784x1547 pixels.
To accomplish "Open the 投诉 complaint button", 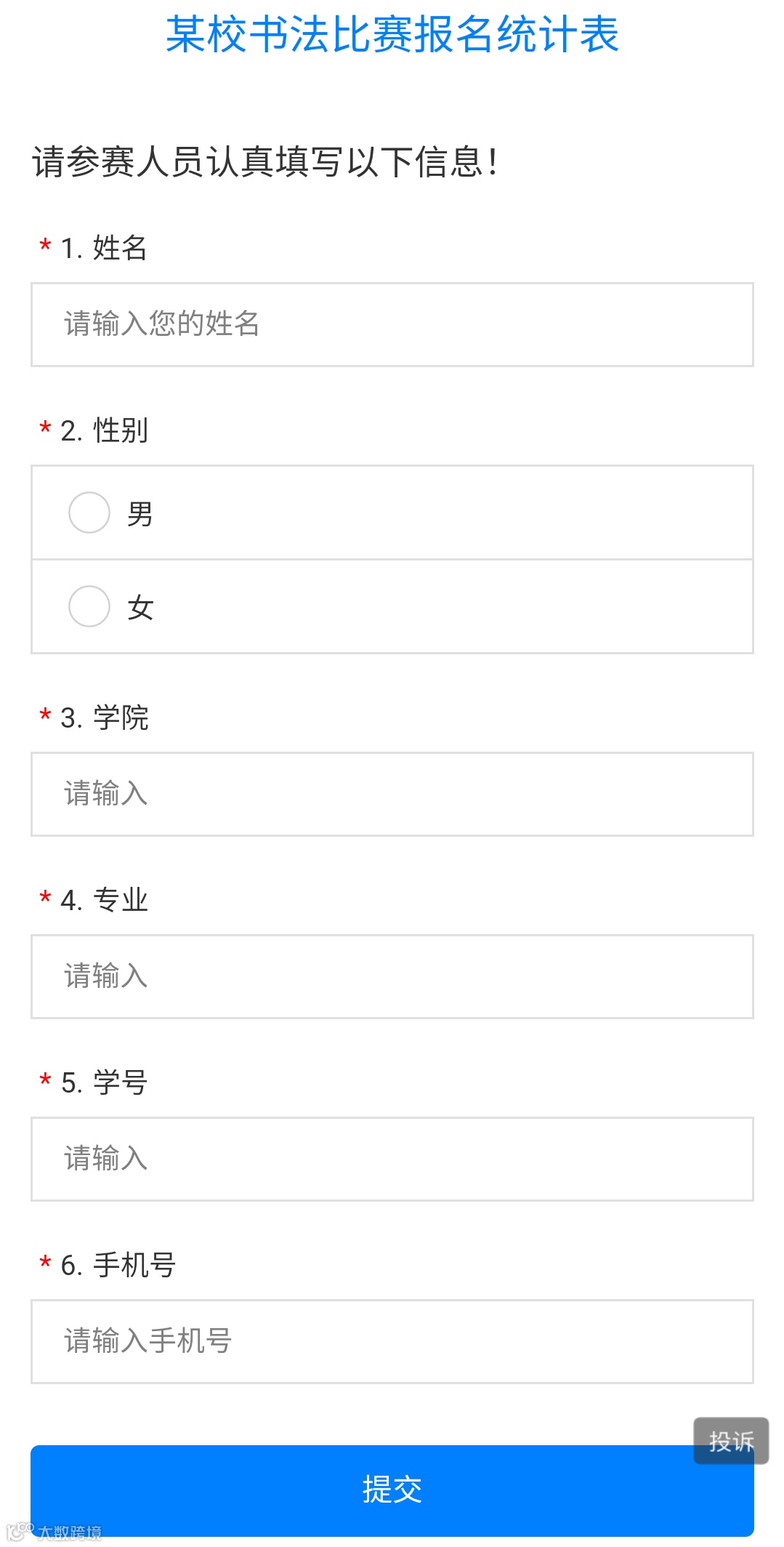I will point(731,1441).
